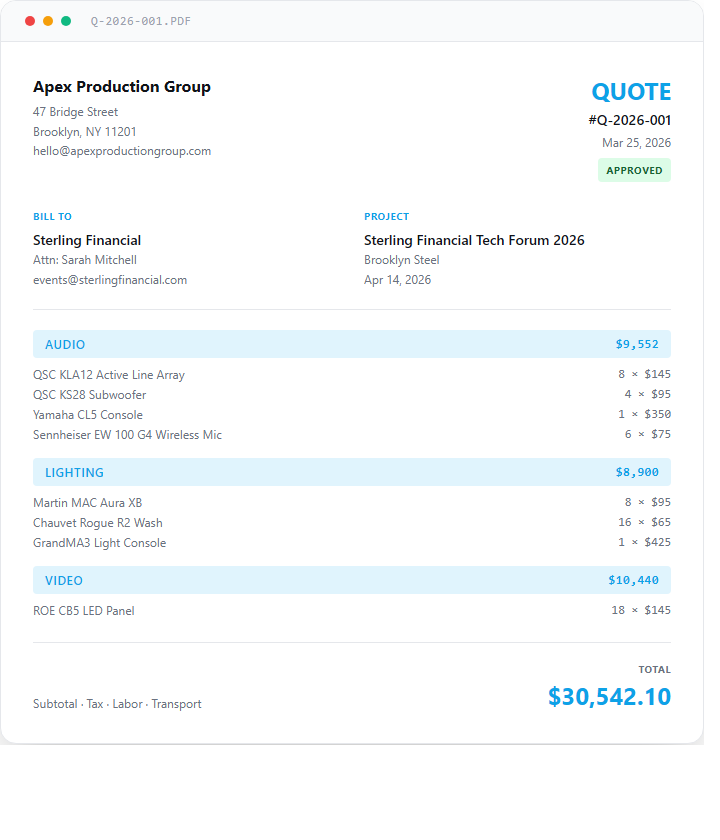
Task: Select the Brooklyn, NY 11201 line
Action: point(85,132)
